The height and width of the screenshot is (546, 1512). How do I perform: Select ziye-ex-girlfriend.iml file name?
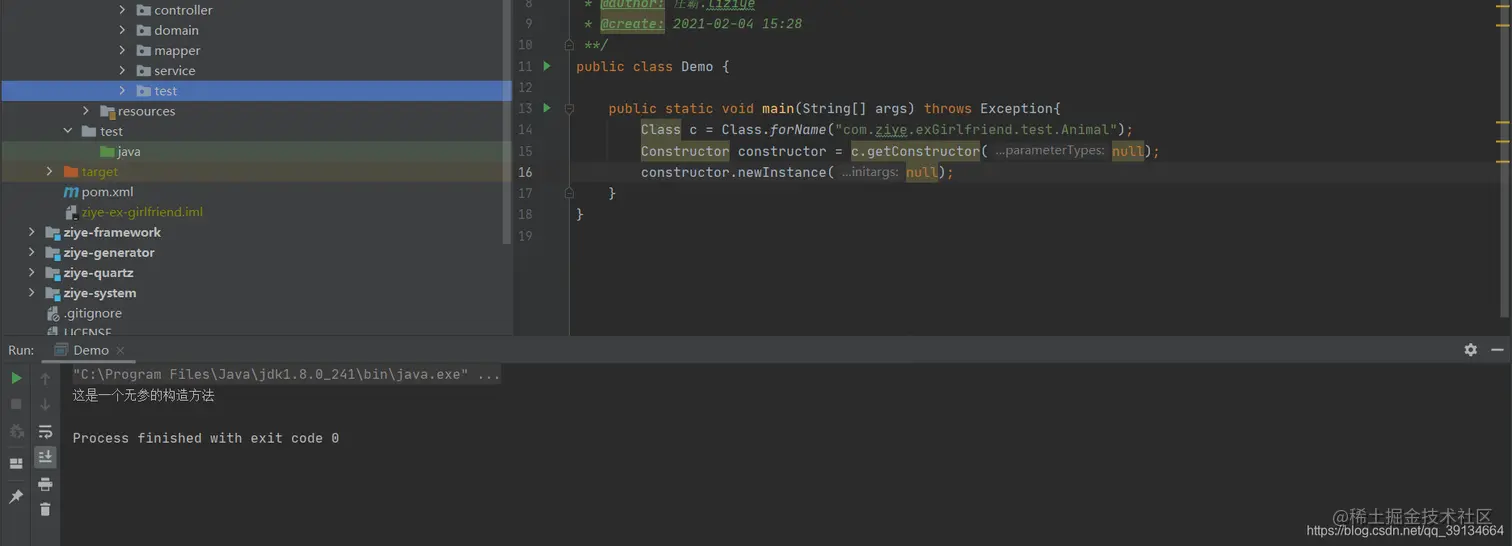coord(142,212)
